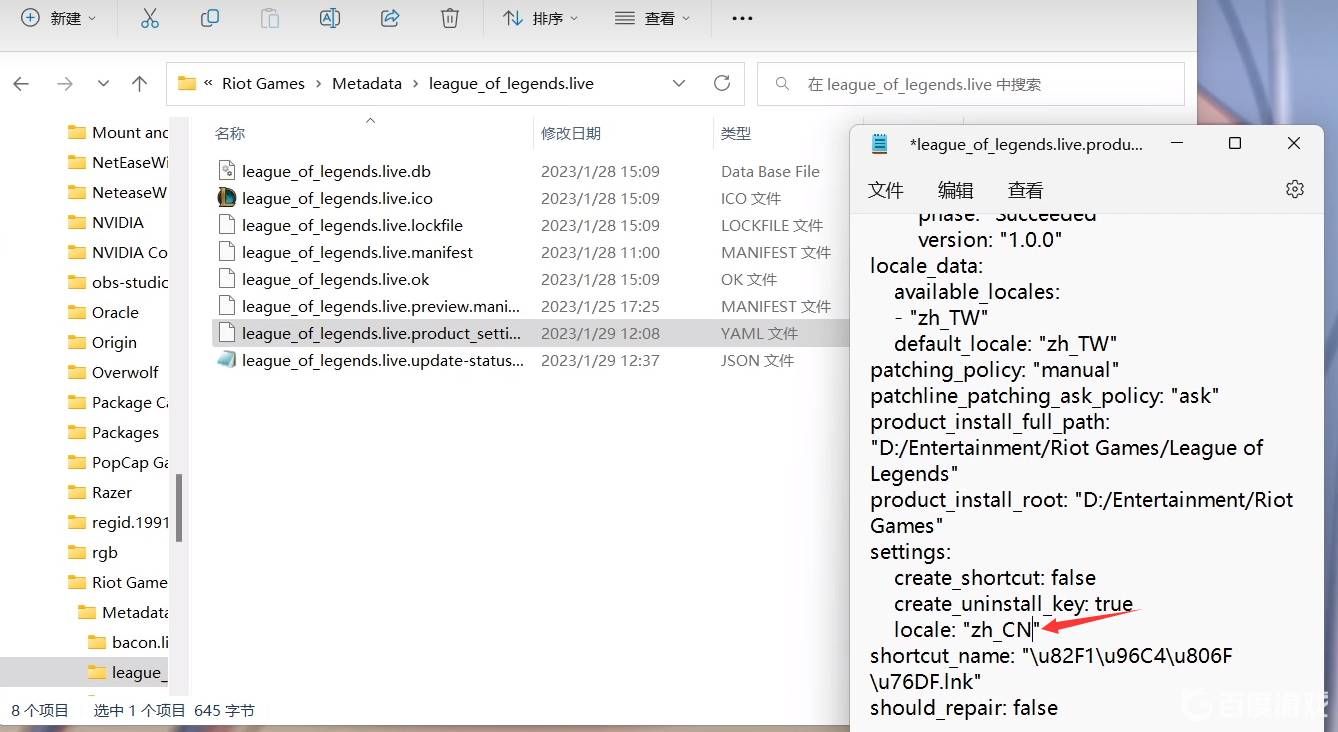Select Metadata folder in sidebar tree
The width and height of the screenshot is (1338, 732).
pyautogui.click(x=123, y=612)
